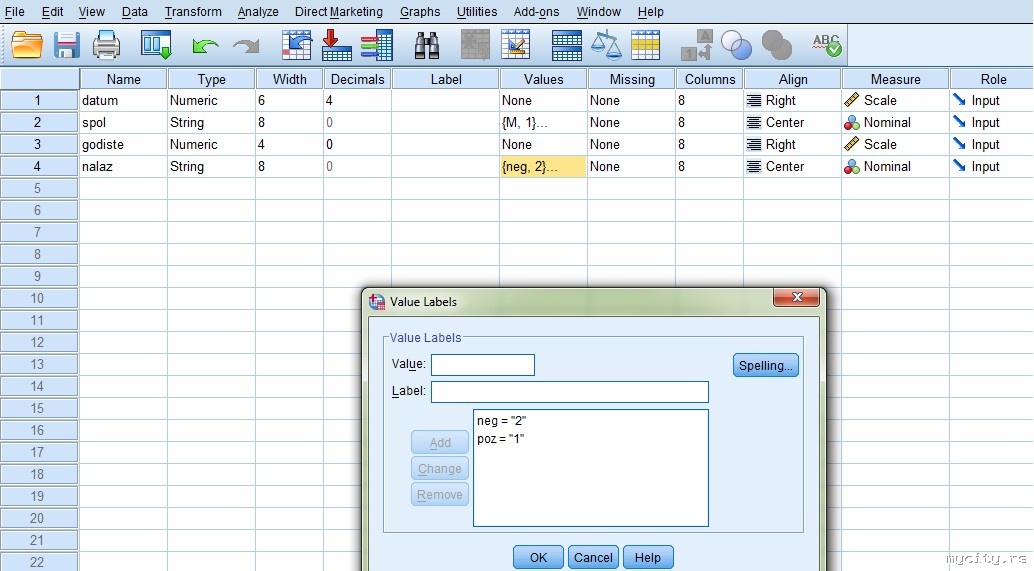
Task: Click Cancel in Value Labels dialog
Action: tap(593, 557)
